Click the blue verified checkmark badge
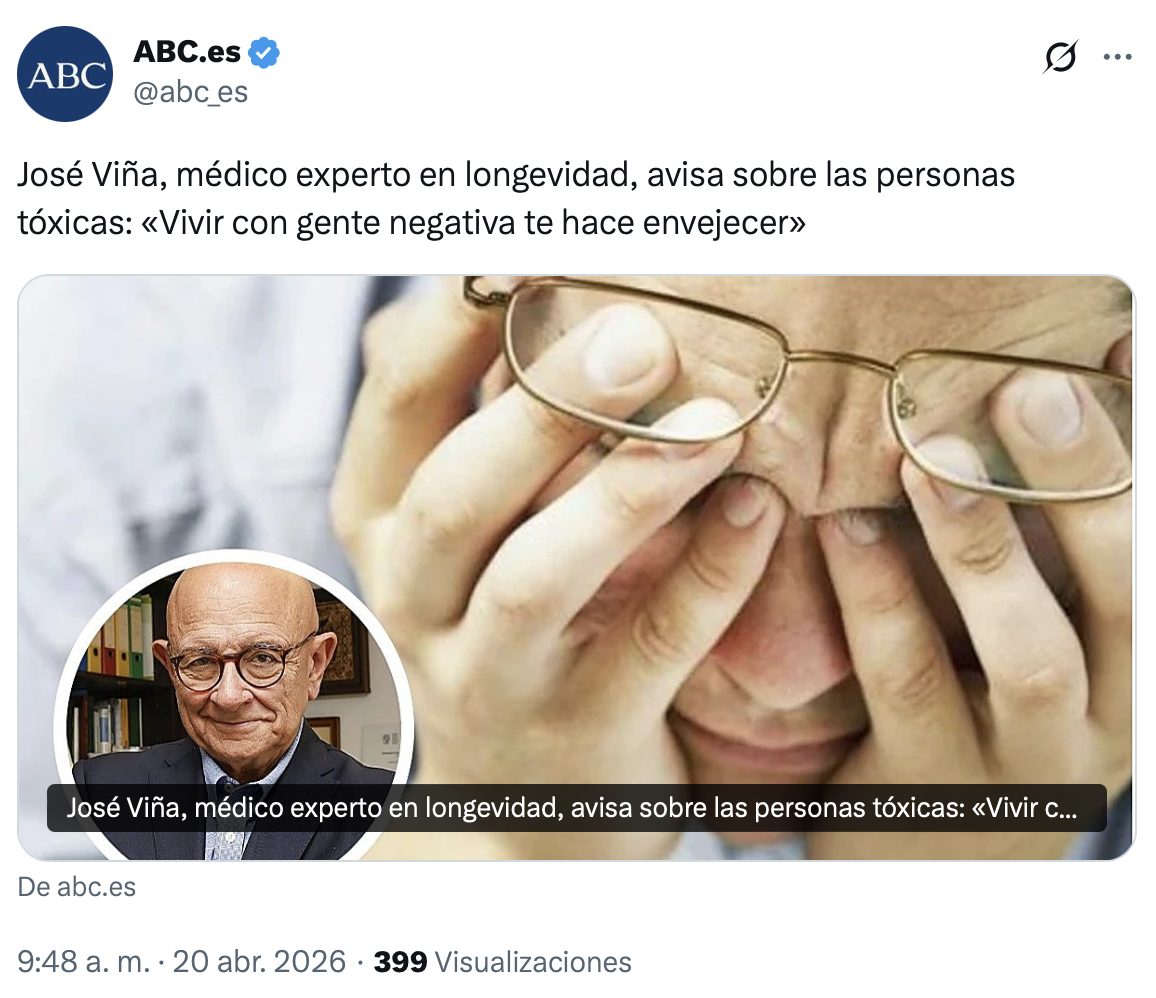The height and width of the screenshot is (998, 1156). (264, 52)
